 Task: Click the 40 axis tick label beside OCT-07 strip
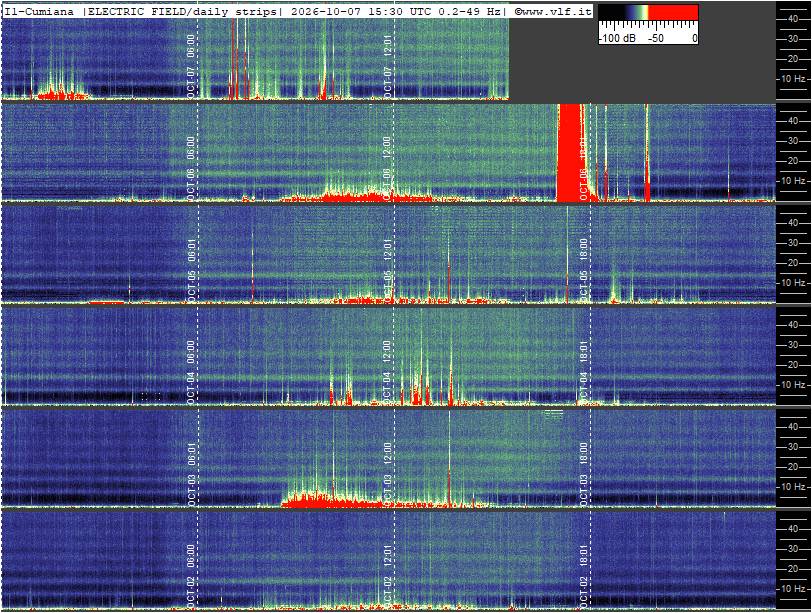click(793, 19)
